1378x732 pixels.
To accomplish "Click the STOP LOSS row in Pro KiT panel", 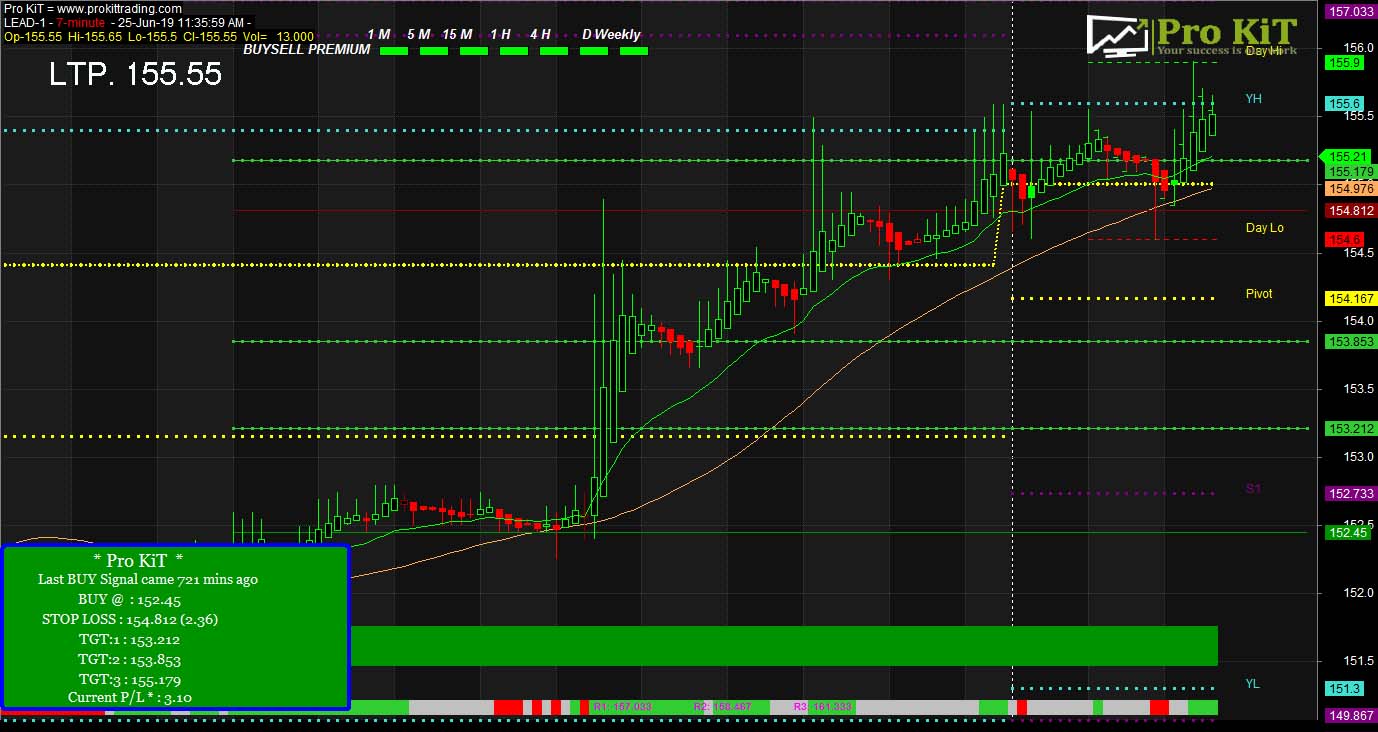I will tap(130, 619).
